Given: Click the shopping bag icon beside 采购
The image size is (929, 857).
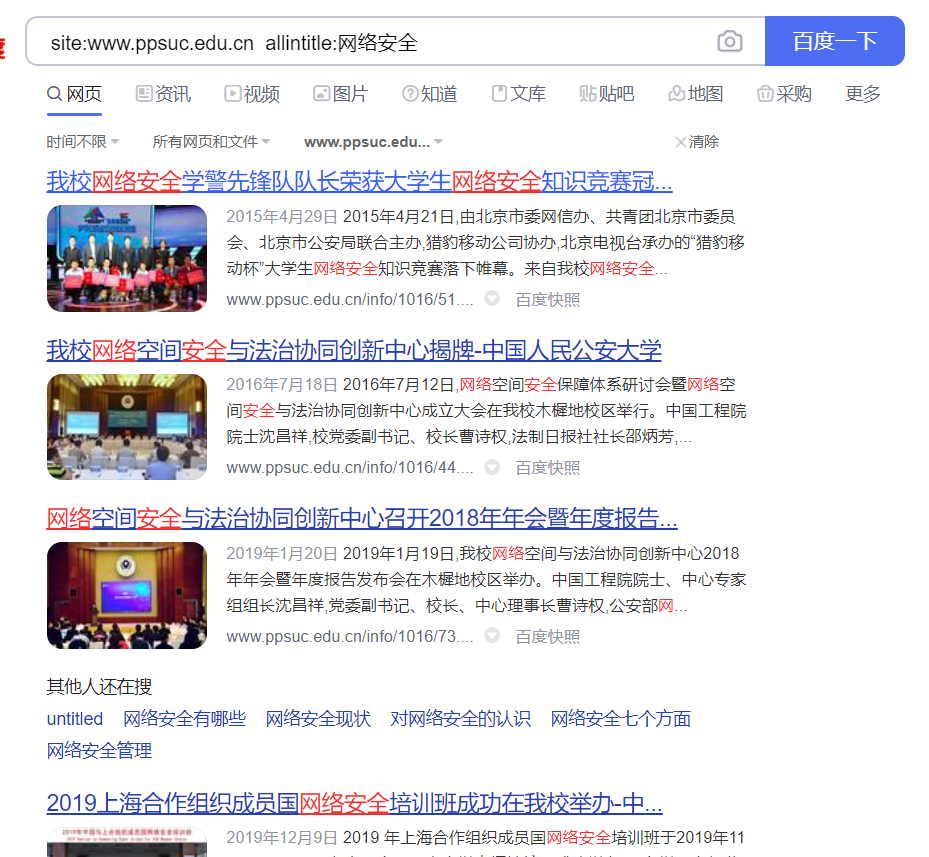Looking at the screenshot, I should (765, 94).
